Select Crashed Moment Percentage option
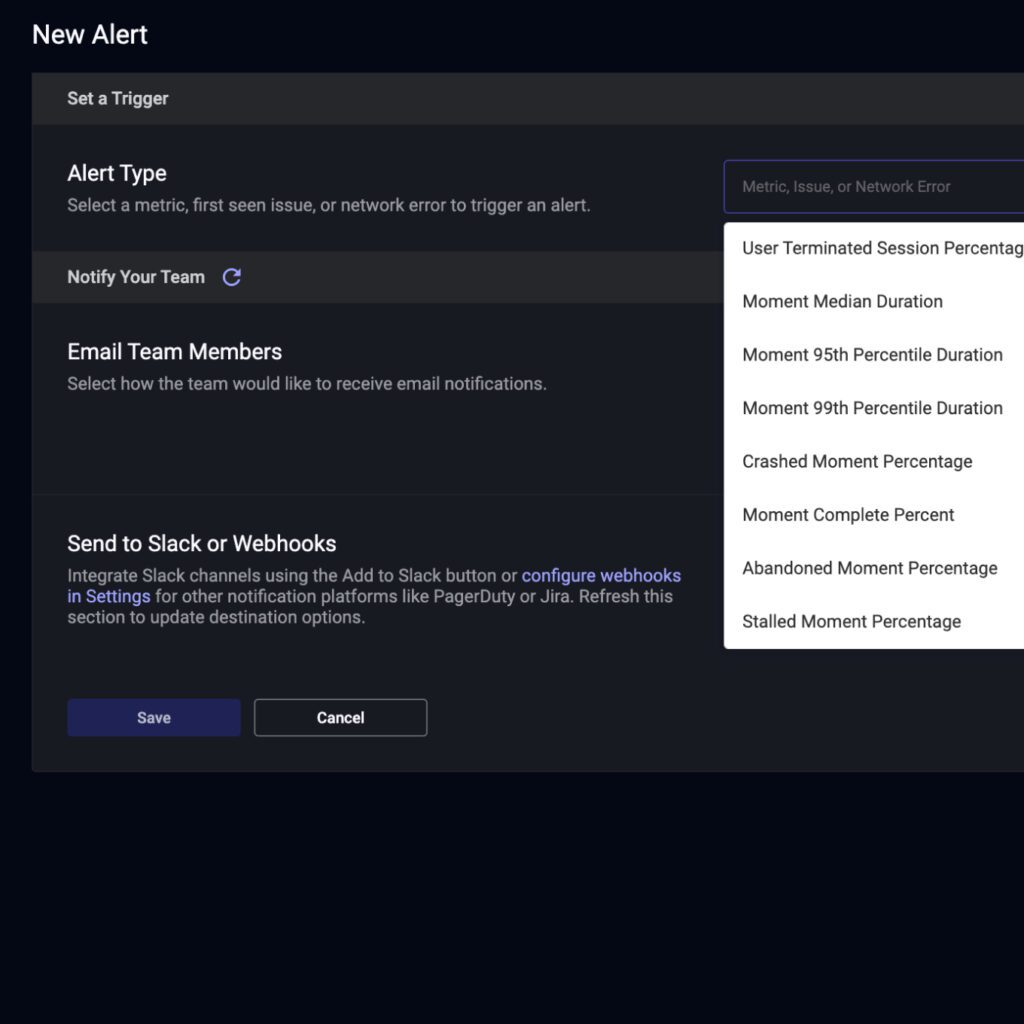This screenshot has height=1024, width=1024. 857,461
